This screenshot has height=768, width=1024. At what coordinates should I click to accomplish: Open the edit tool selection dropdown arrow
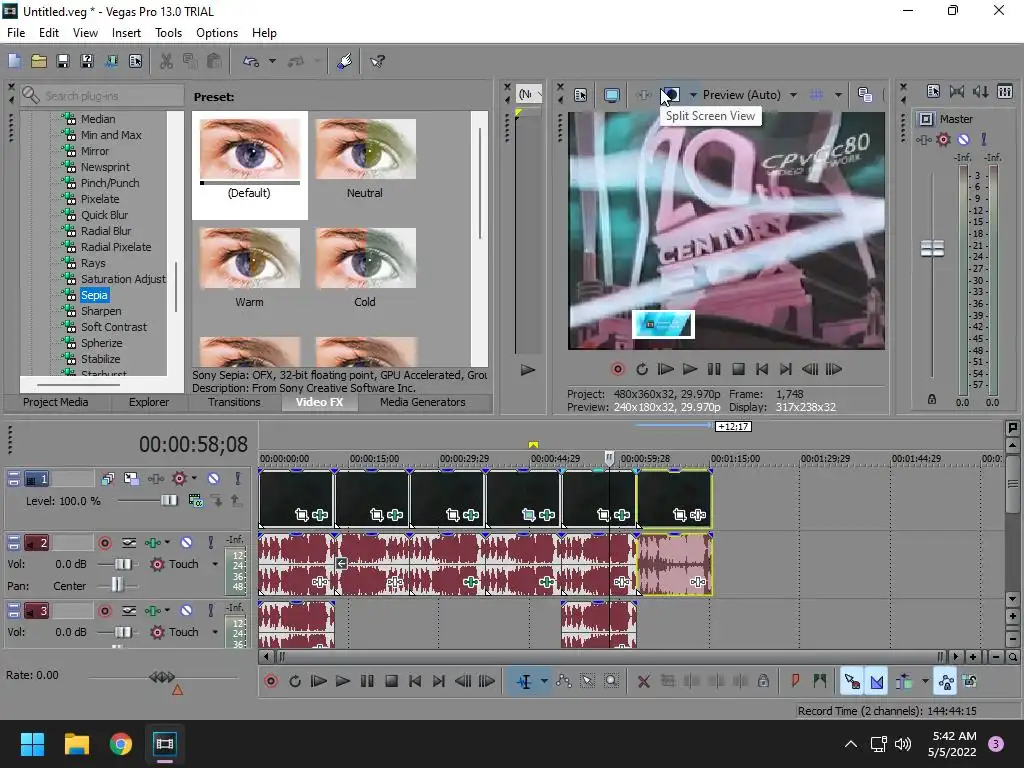coord(544,682)
